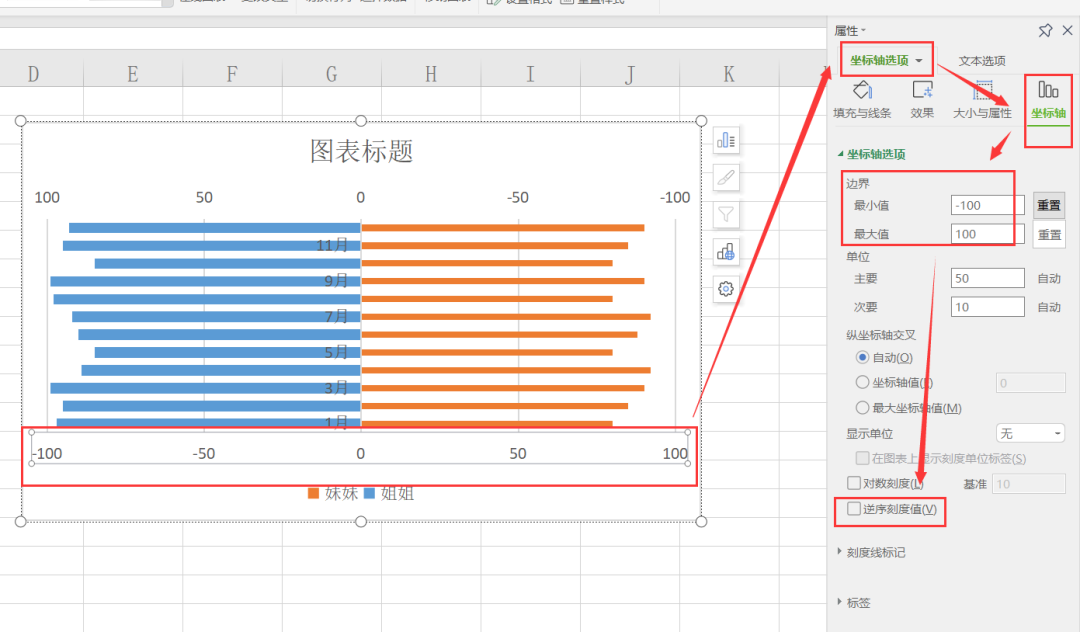The image size is (1080, 632).
Task: Click 重置 button for 最大值
Action: point(1049,234)
